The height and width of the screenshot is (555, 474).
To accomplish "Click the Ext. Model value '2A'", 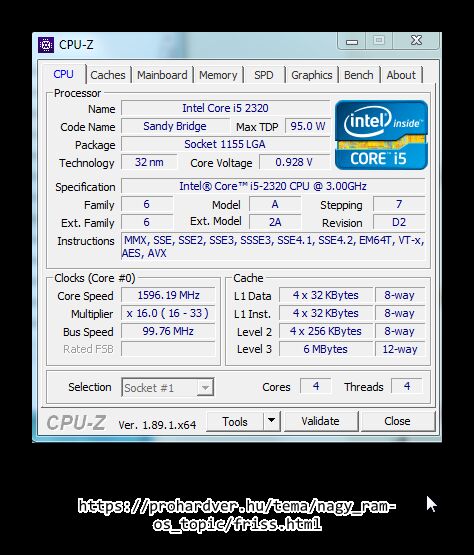I will point(275,222).
